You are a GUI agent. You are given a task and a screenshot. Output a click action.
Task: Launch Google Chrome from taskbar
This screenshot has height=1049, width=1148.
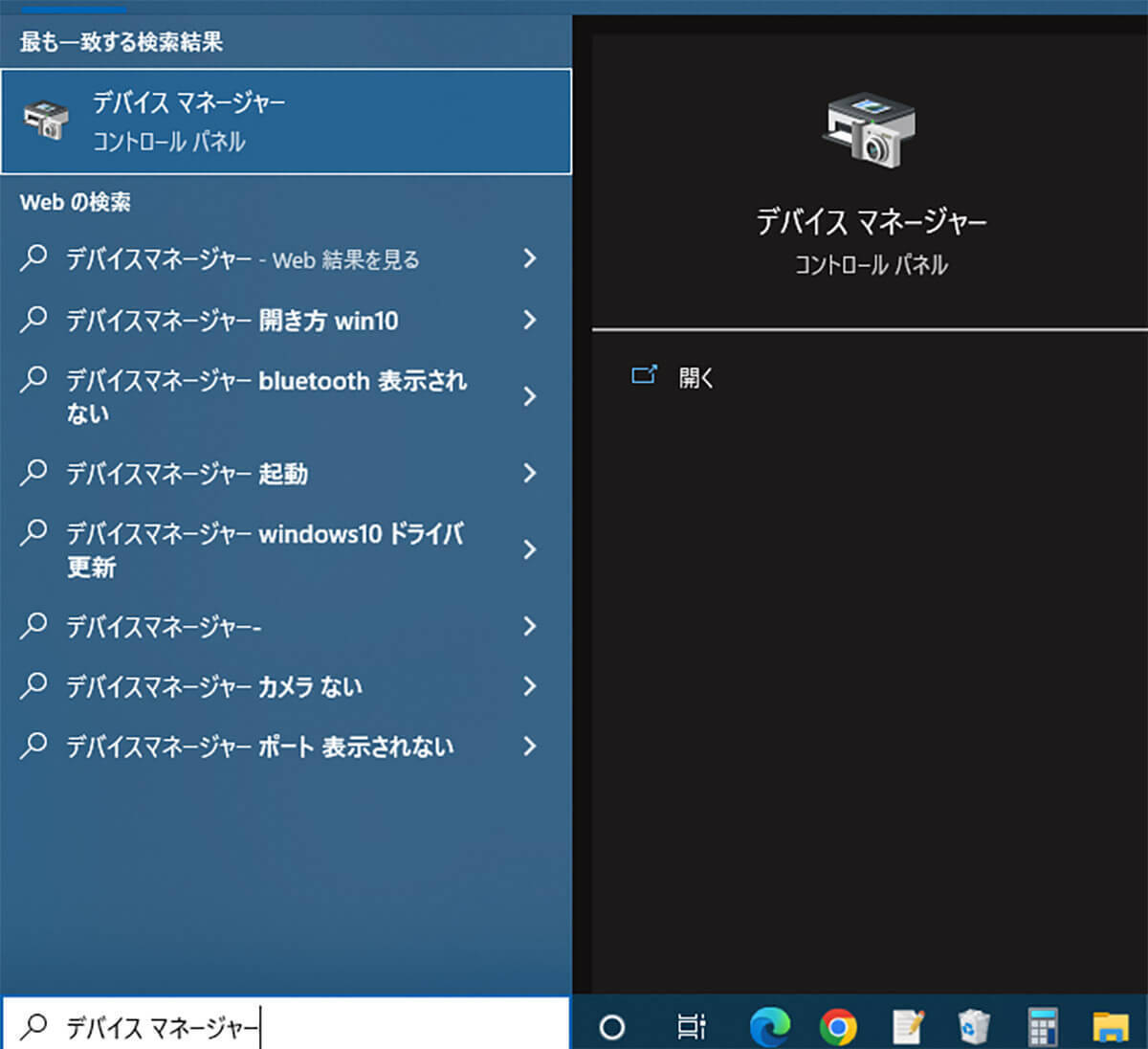tap(838, 1027)
